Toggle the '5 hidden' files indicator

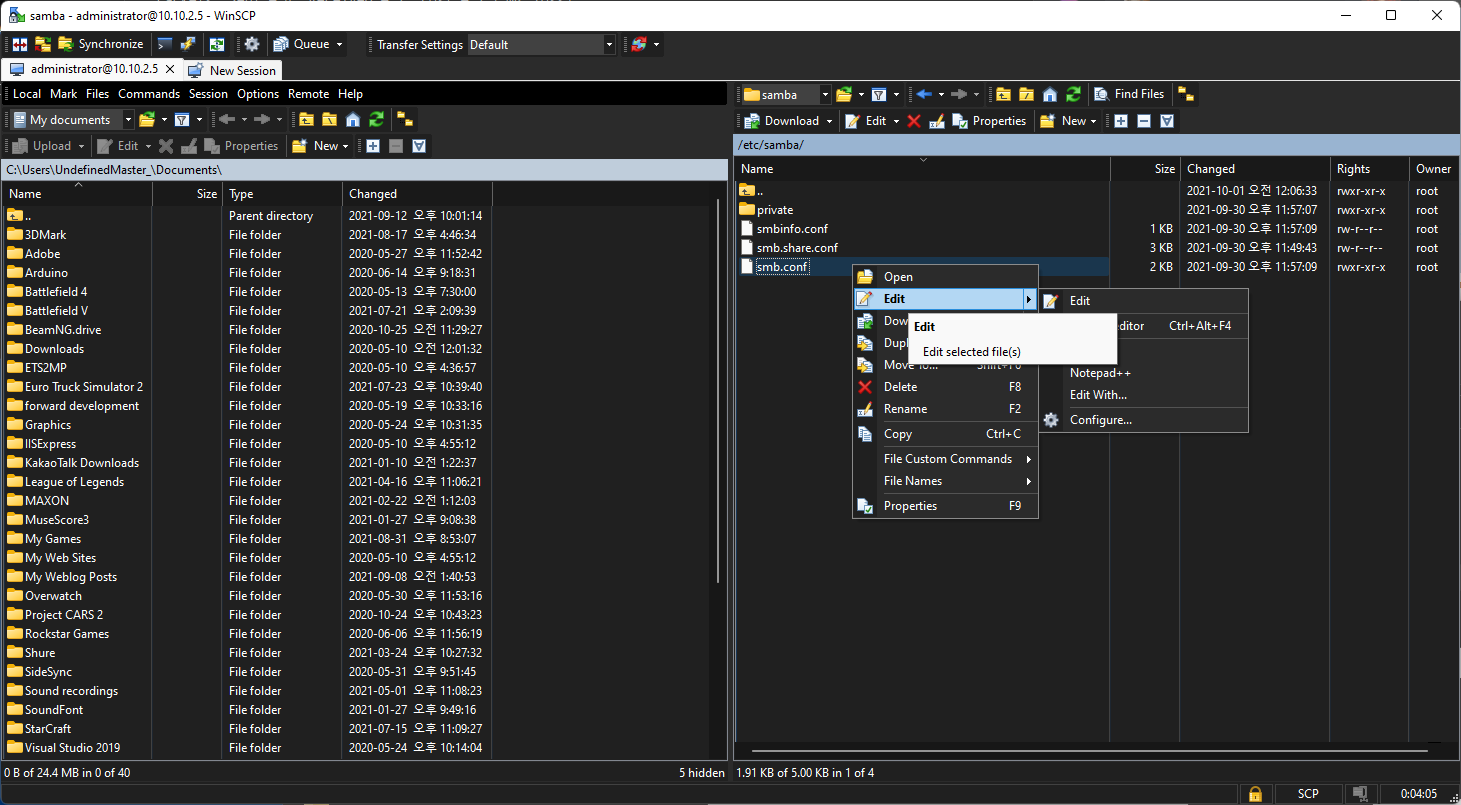(702, 772)
